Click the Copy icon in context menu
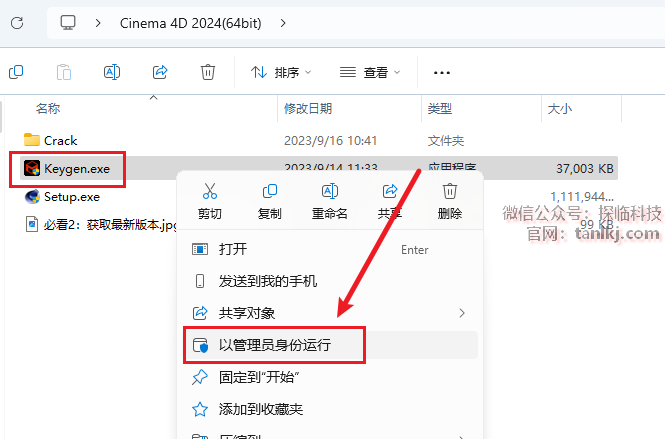 click(269, 191)
